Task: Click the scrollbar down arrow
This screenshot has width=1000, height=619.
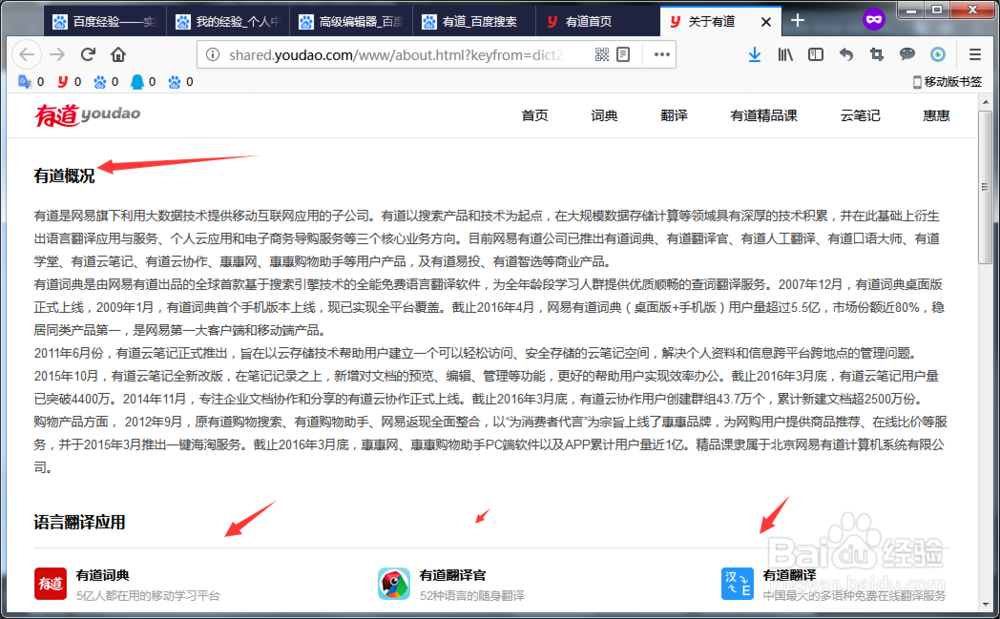Action: point(985,603)
